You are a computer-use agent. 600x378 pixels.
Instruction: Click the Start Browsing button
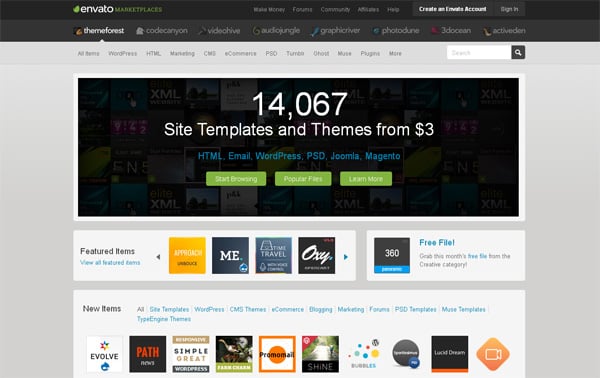[x=236, y=179]
